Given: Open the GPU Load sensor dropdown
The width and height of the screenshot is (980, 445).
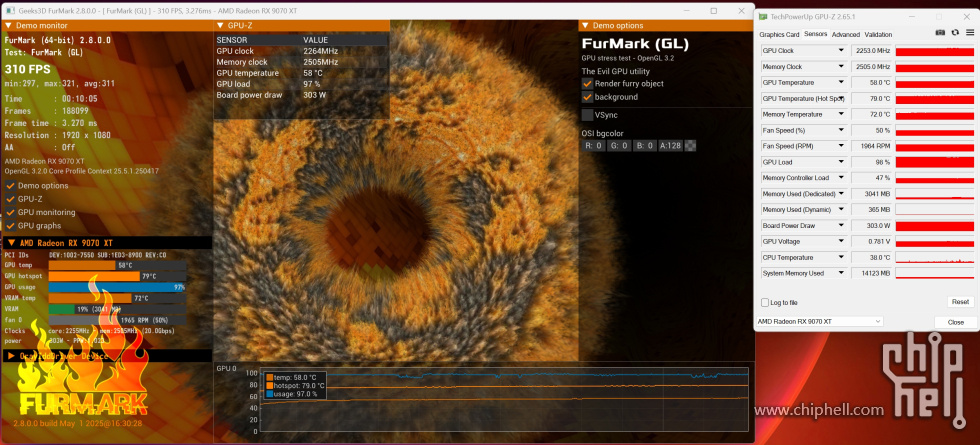Looking at the screenshot, I should point(841,162).
